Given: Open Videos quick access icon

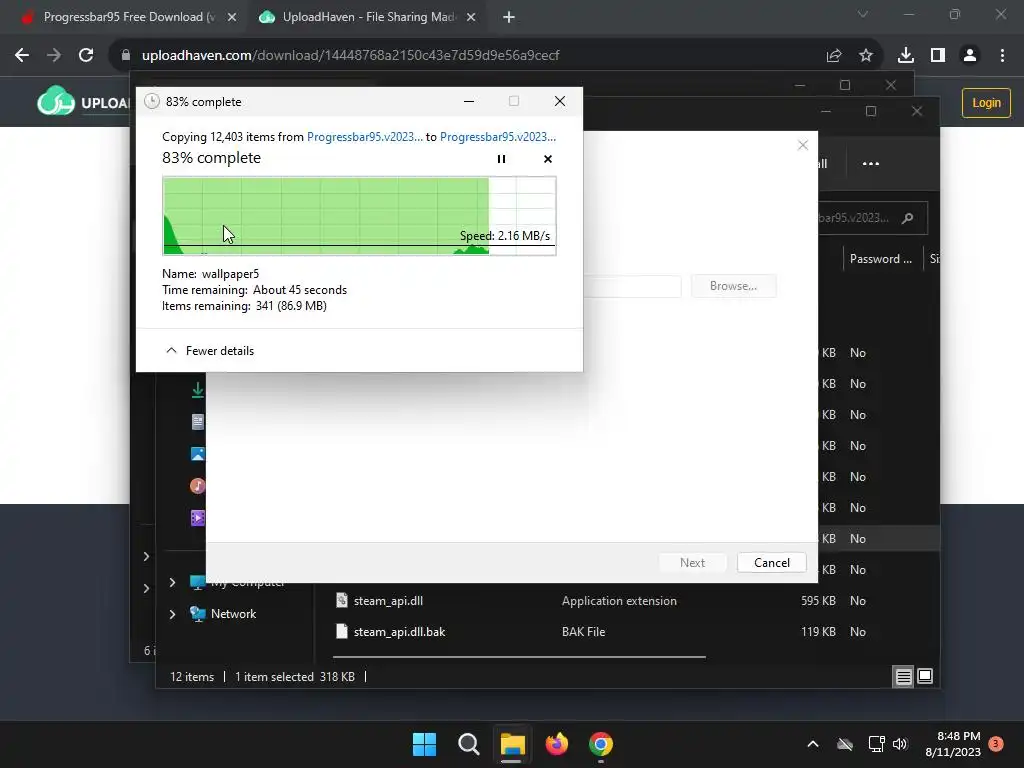Looking at the screenshot, I should (197, 518).
